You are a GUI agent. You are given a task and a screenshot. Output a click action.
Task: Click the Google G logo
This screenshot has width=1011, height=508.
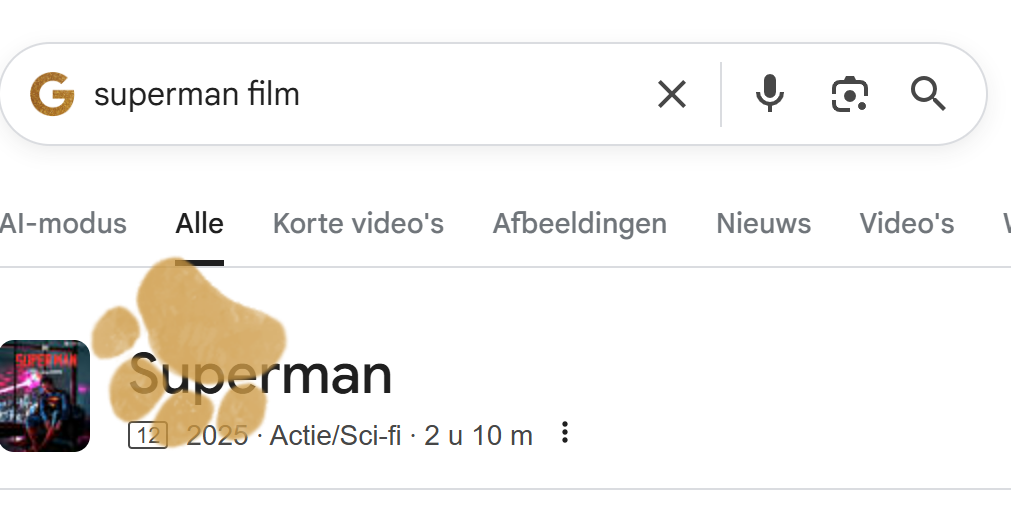pyautogui.click(x=52, y=95)
